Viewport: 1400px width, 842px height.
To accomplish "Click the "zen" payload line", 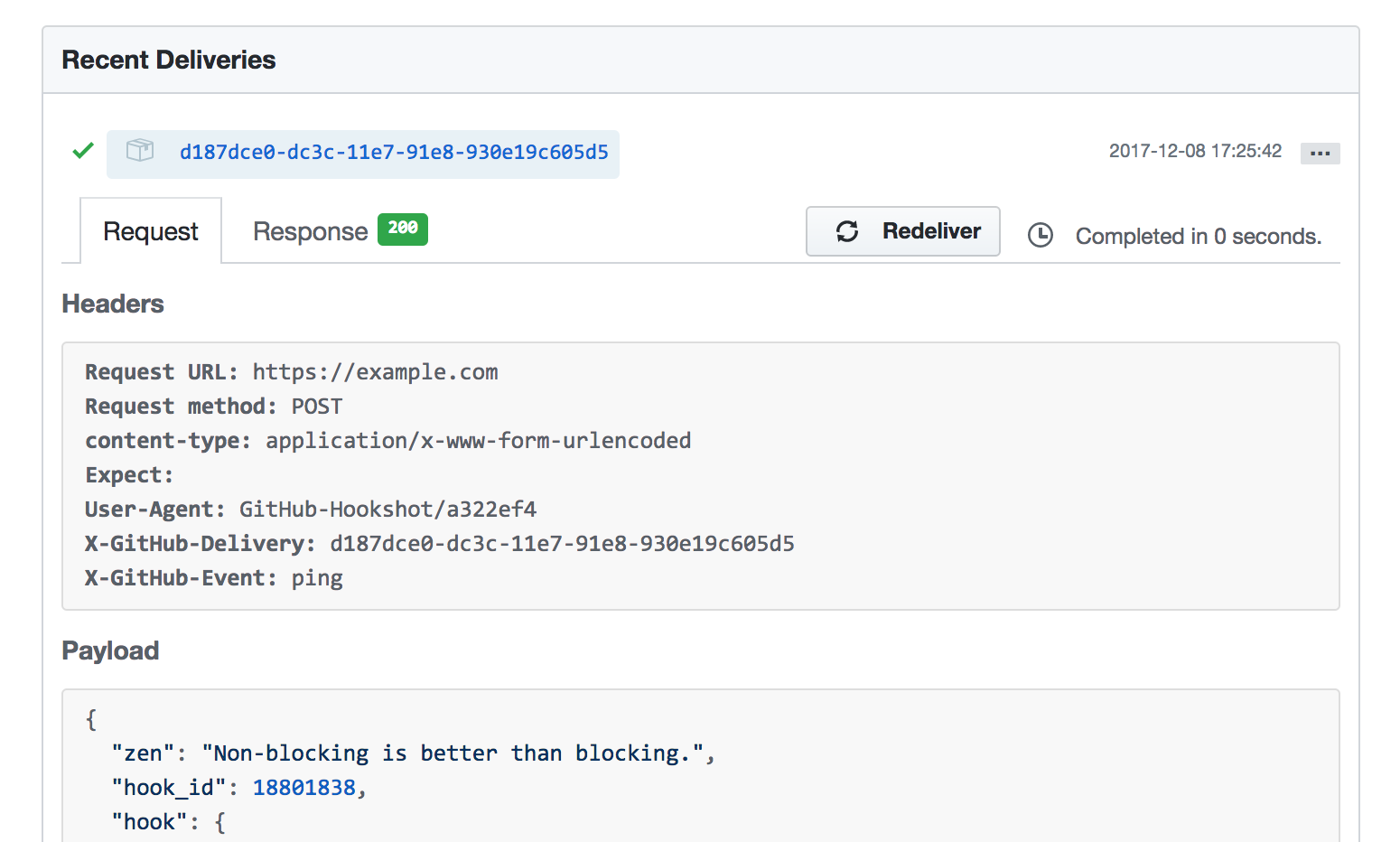I will click(x=414, y=753).
